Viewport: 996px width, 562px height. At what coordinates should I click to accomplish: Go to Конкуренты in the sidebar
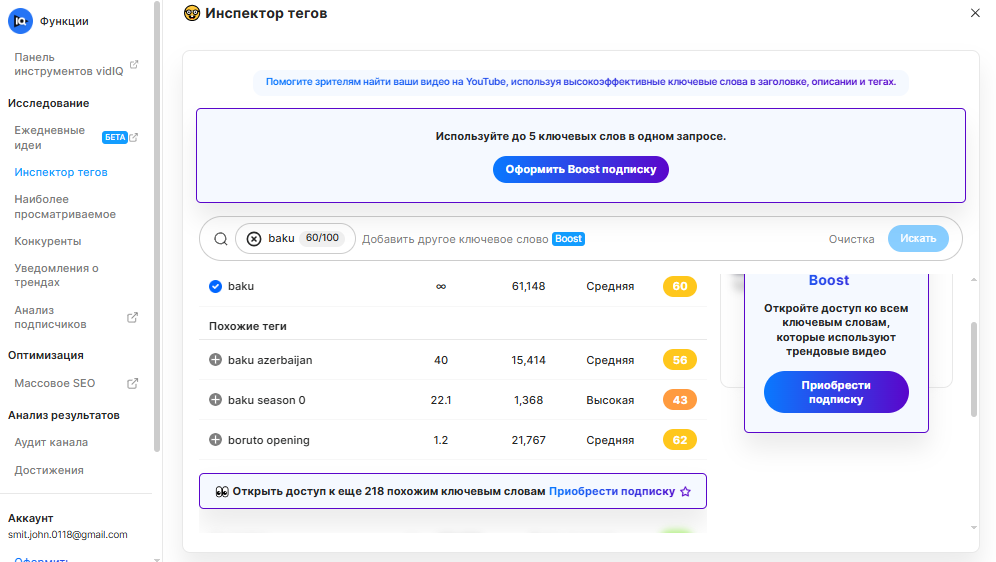click(48, 241)
